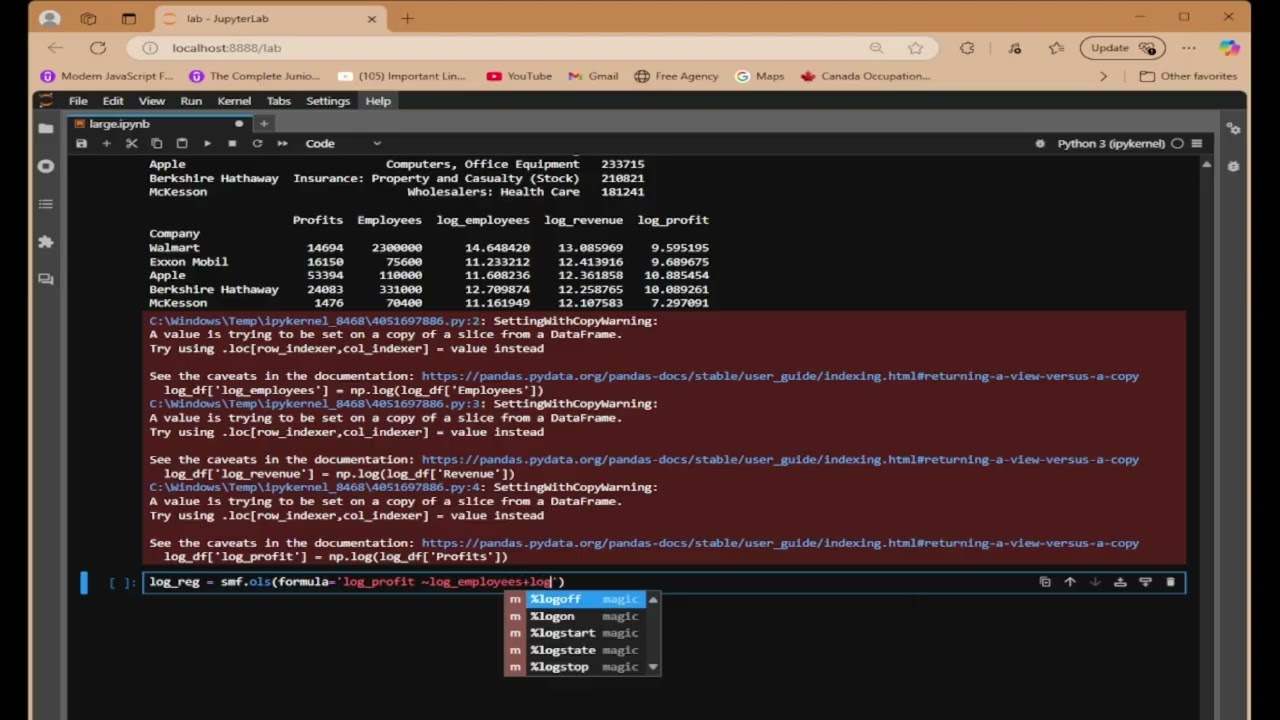Delete the active cell with the trash icon

pos(1170,582)
